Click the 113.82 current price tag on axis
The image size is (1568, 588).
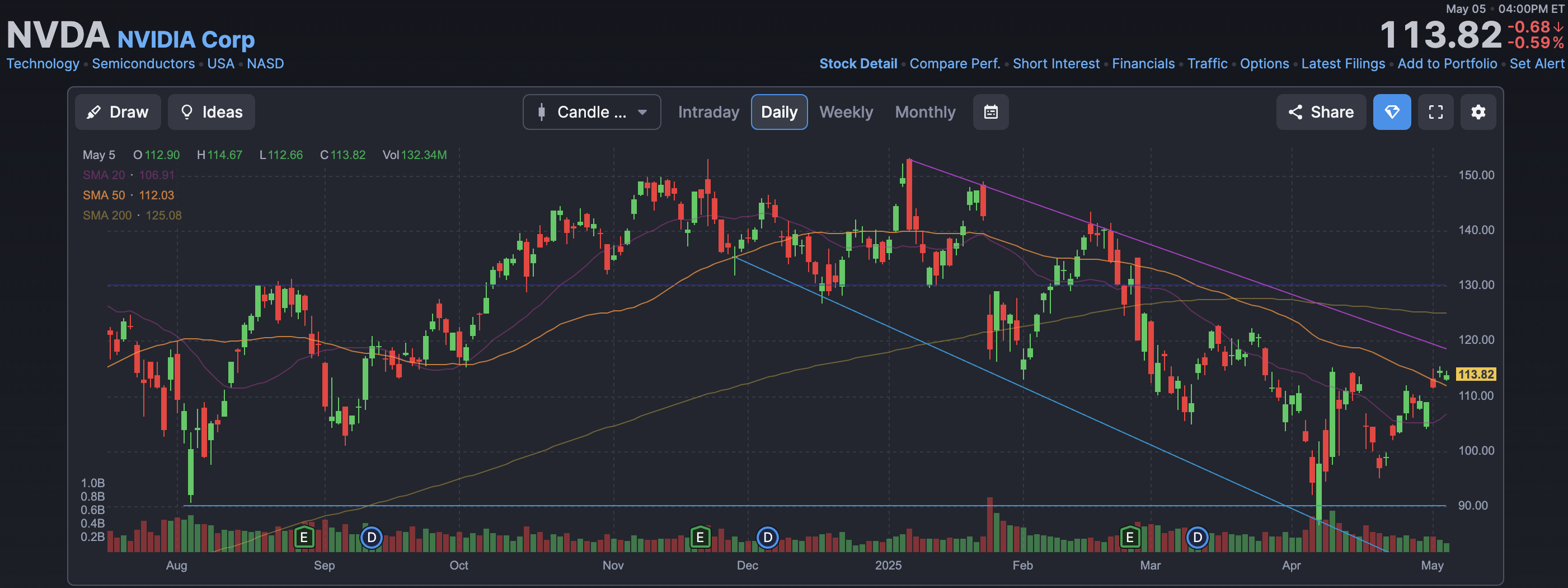tap(1476, 374)
